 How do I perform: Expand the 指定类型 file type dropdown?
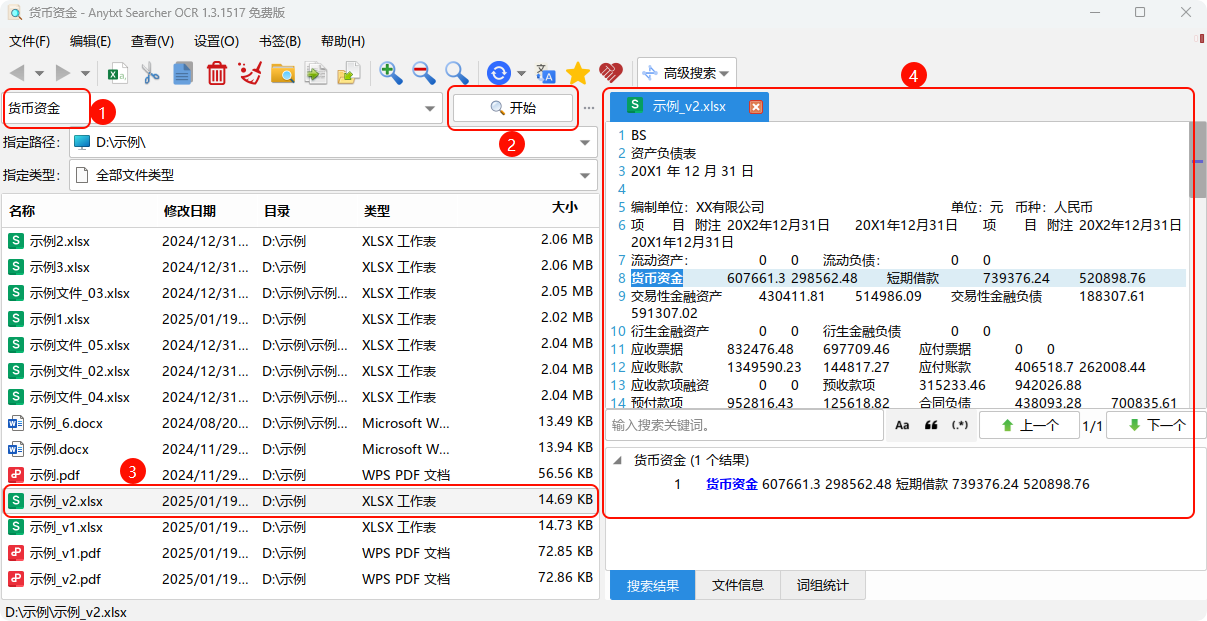(585, 175)
